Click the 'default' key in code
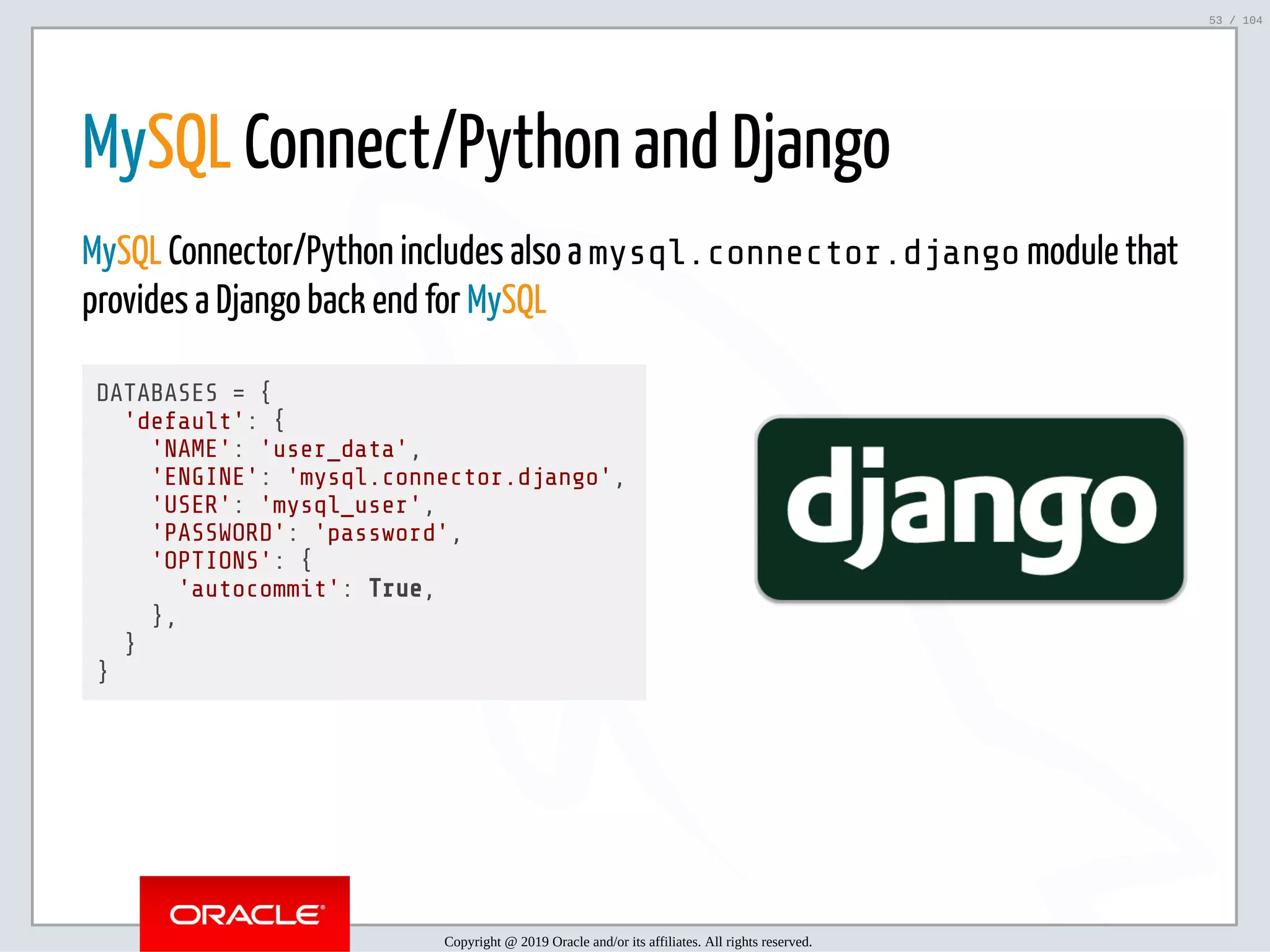 (184, 421)
